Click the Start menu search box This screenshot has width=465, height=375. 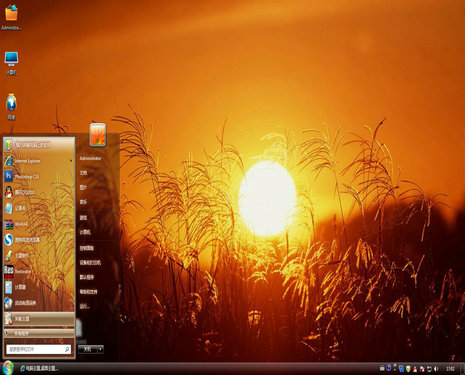click(x=39, y=349)
